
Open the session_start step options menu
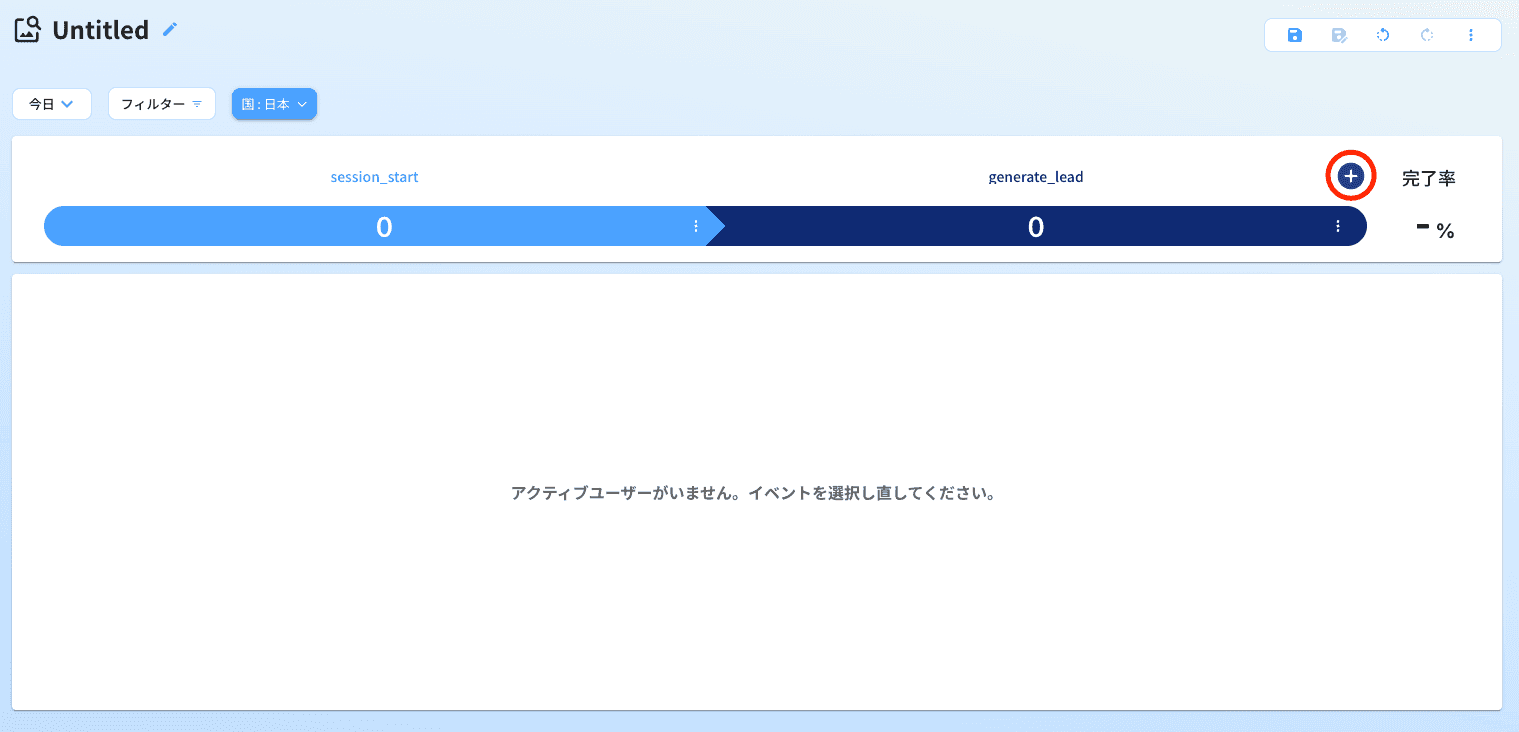pyautogui.click(x=696, y=226)
